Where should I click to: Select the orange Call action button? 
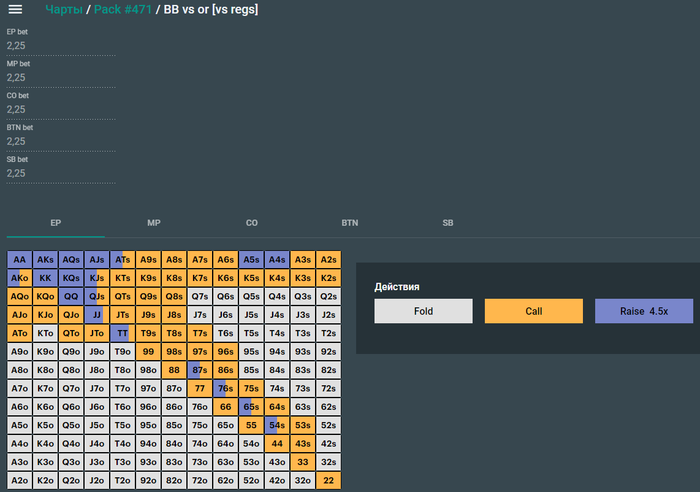pyautogui.click(x=533, y=311)
